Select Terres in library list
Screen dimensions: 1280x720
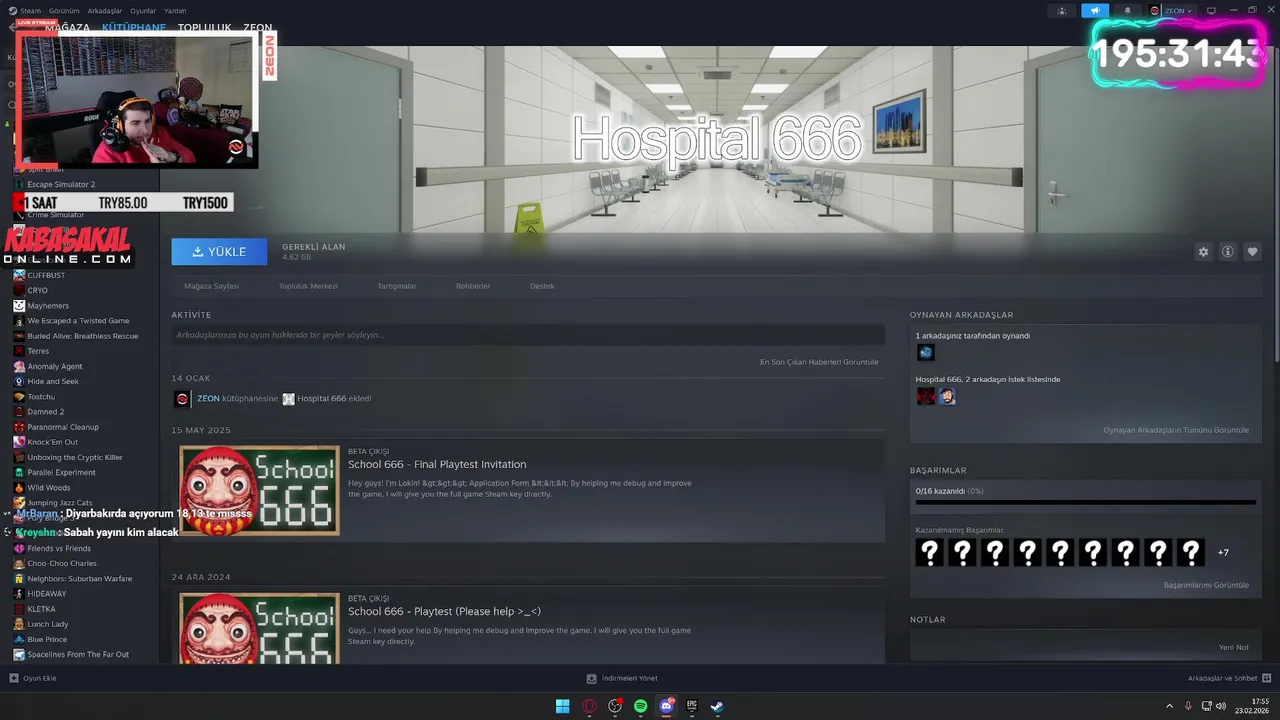point(38,351)
